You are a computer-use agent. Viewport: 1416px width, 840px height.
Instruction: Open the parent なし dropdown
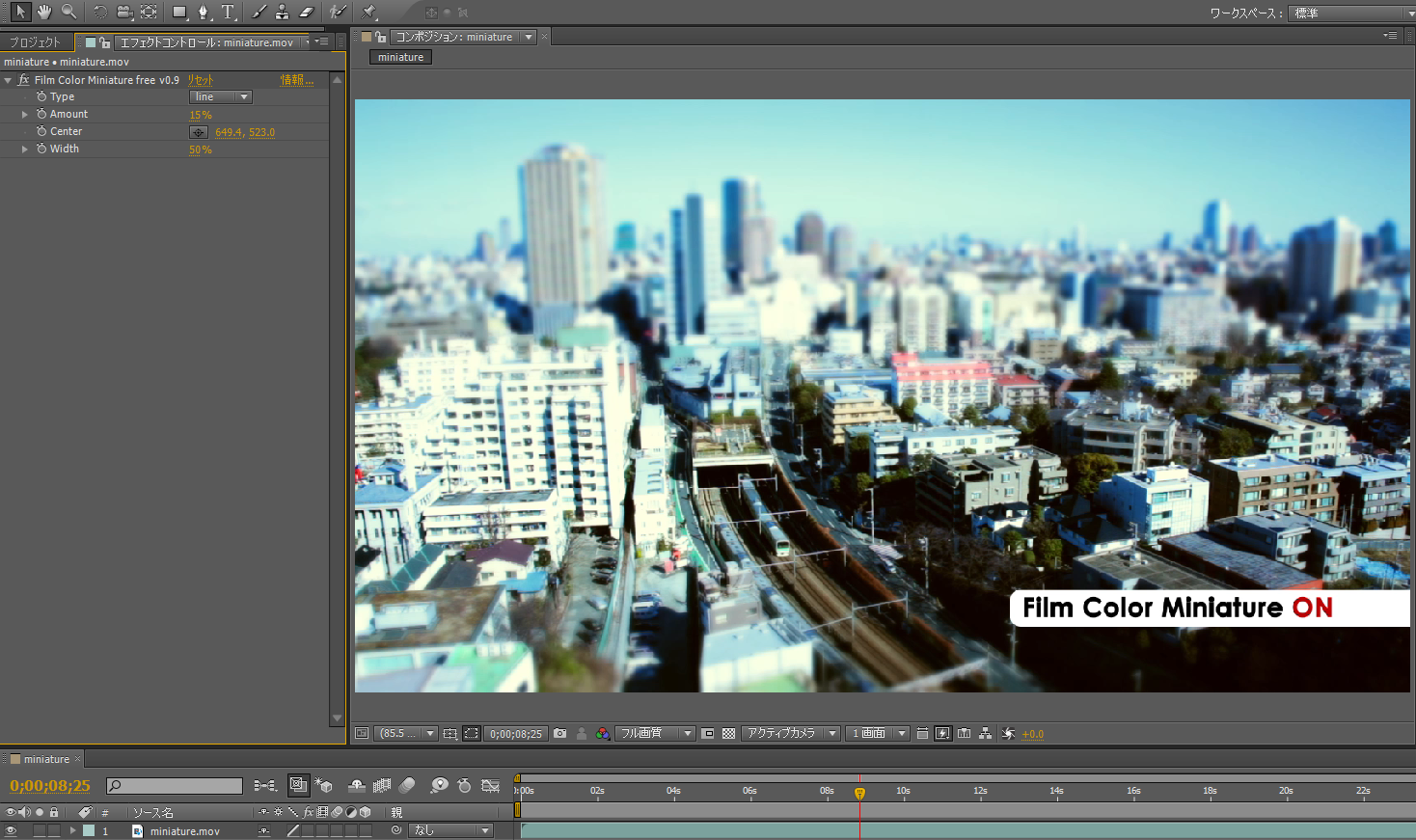point(450,830)
